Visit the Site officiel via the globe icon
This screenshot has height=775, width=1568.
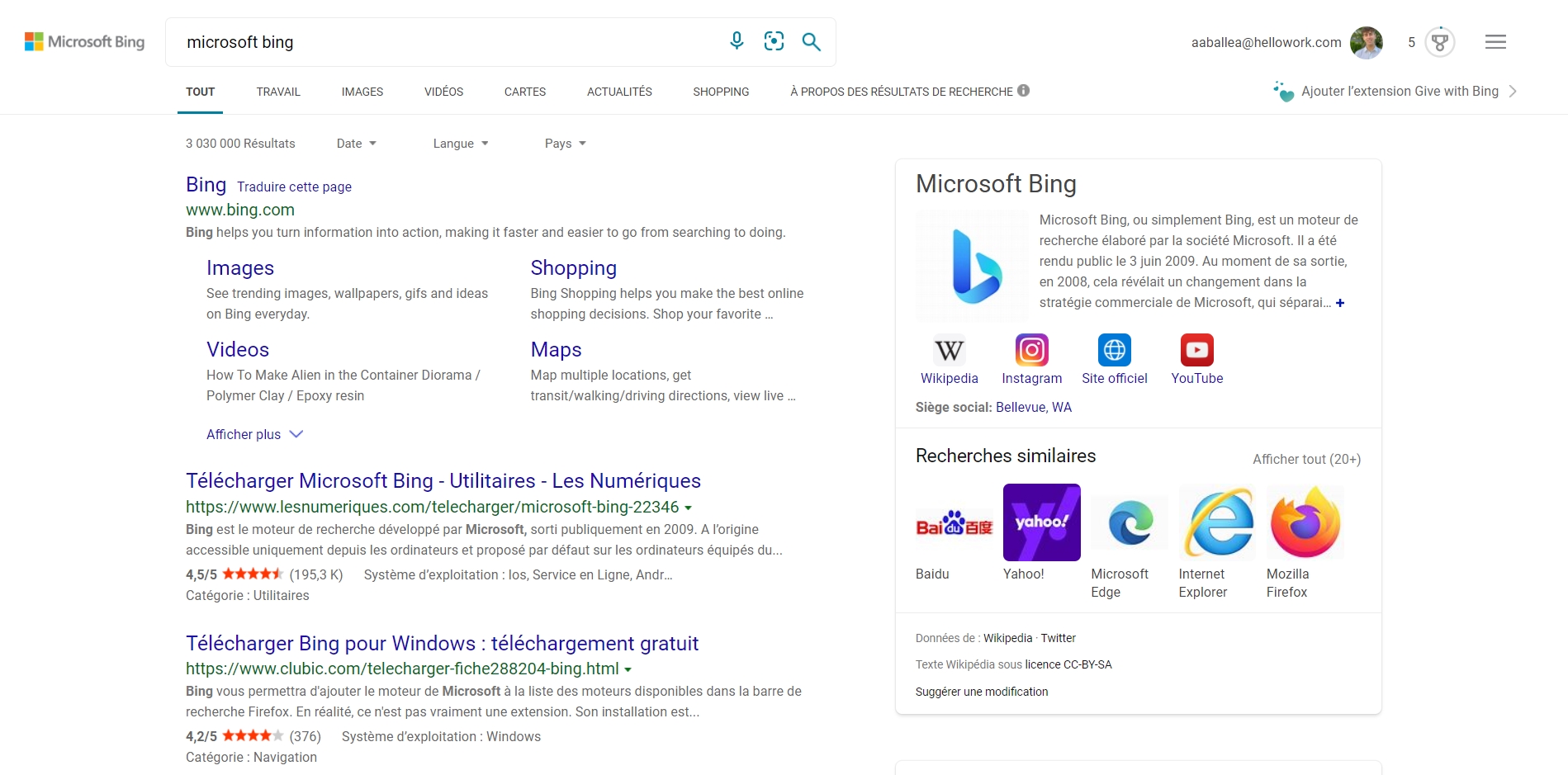pos(1115,350)
